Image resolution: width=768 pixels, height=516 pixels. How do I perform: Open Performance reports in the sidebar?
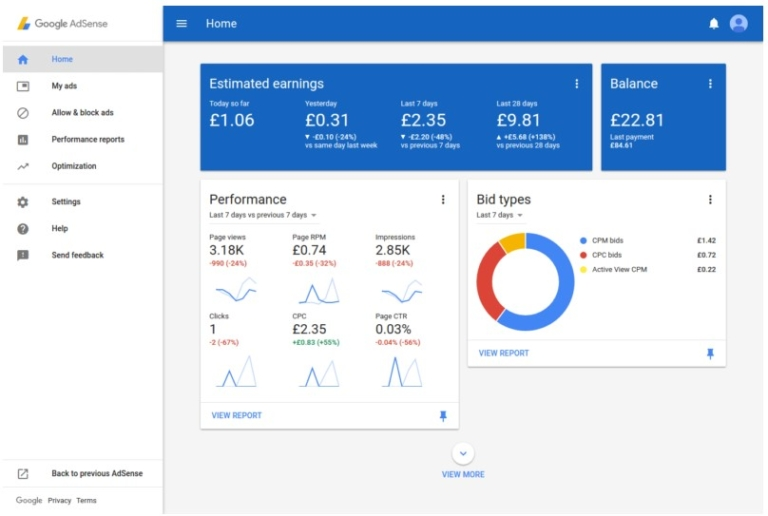(x=88, y=139)
